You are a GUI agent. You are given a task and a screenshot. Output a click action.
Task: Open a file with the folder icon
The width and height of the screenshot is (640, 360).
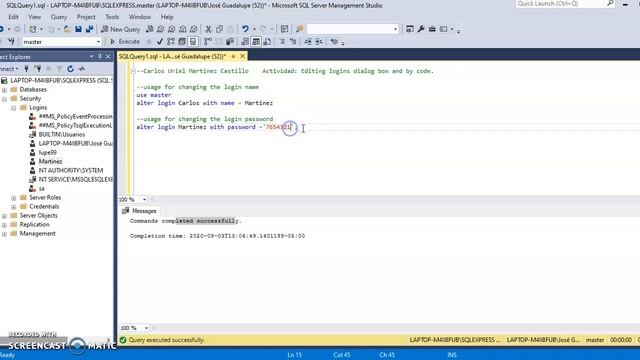[x=67, y=29]
